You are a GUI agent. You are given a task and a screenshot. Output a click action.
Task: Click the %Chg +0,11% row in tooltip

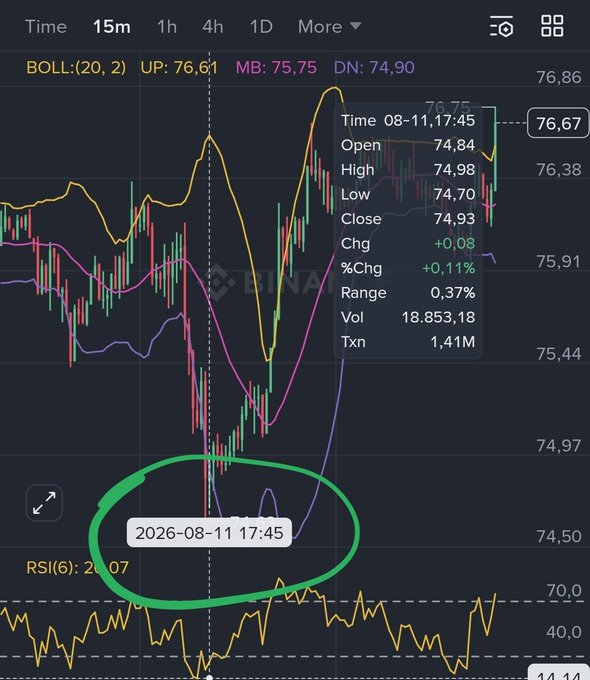point(408,268)
